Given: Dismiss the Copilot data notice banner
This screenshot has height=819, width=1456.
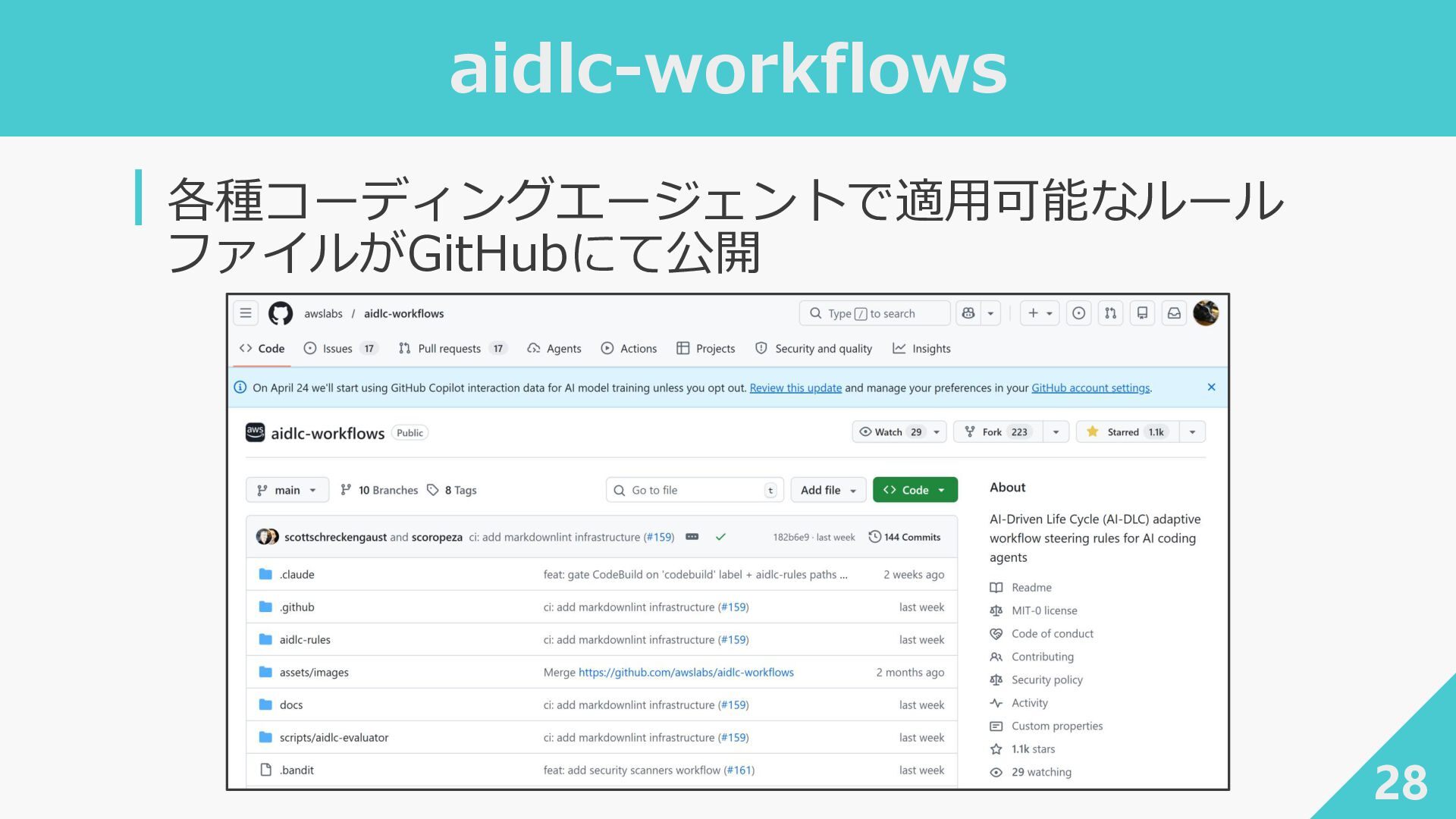Looking at the screenshot, I should 1211,388.
